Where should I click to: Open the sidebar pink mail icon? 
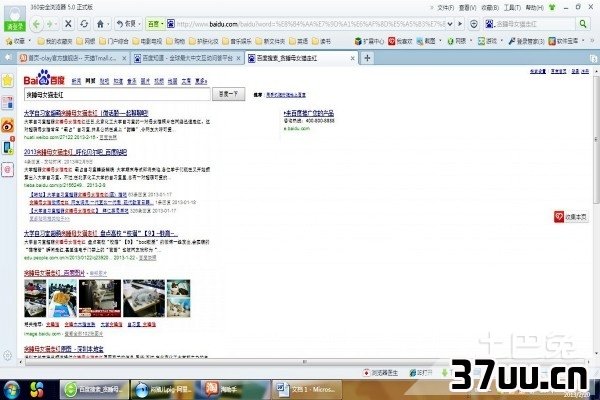click(x=8, y=169)
